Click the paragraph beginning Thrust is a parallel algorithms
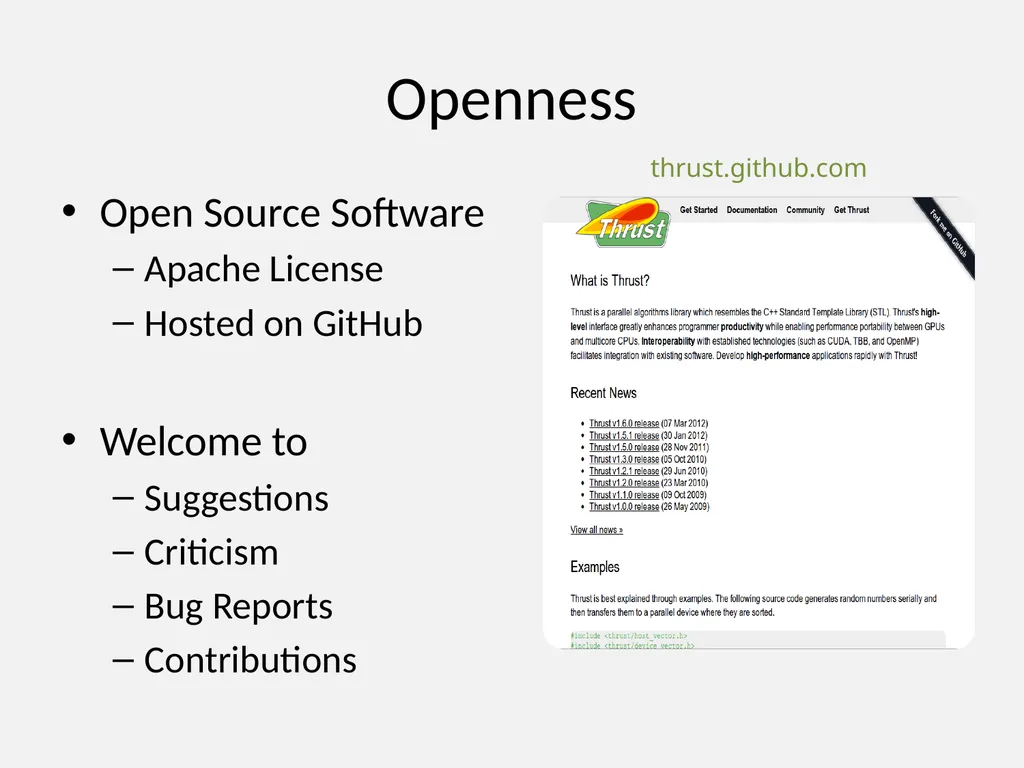This screenshot has width=1024, height=768. click(x=757, y=334)
